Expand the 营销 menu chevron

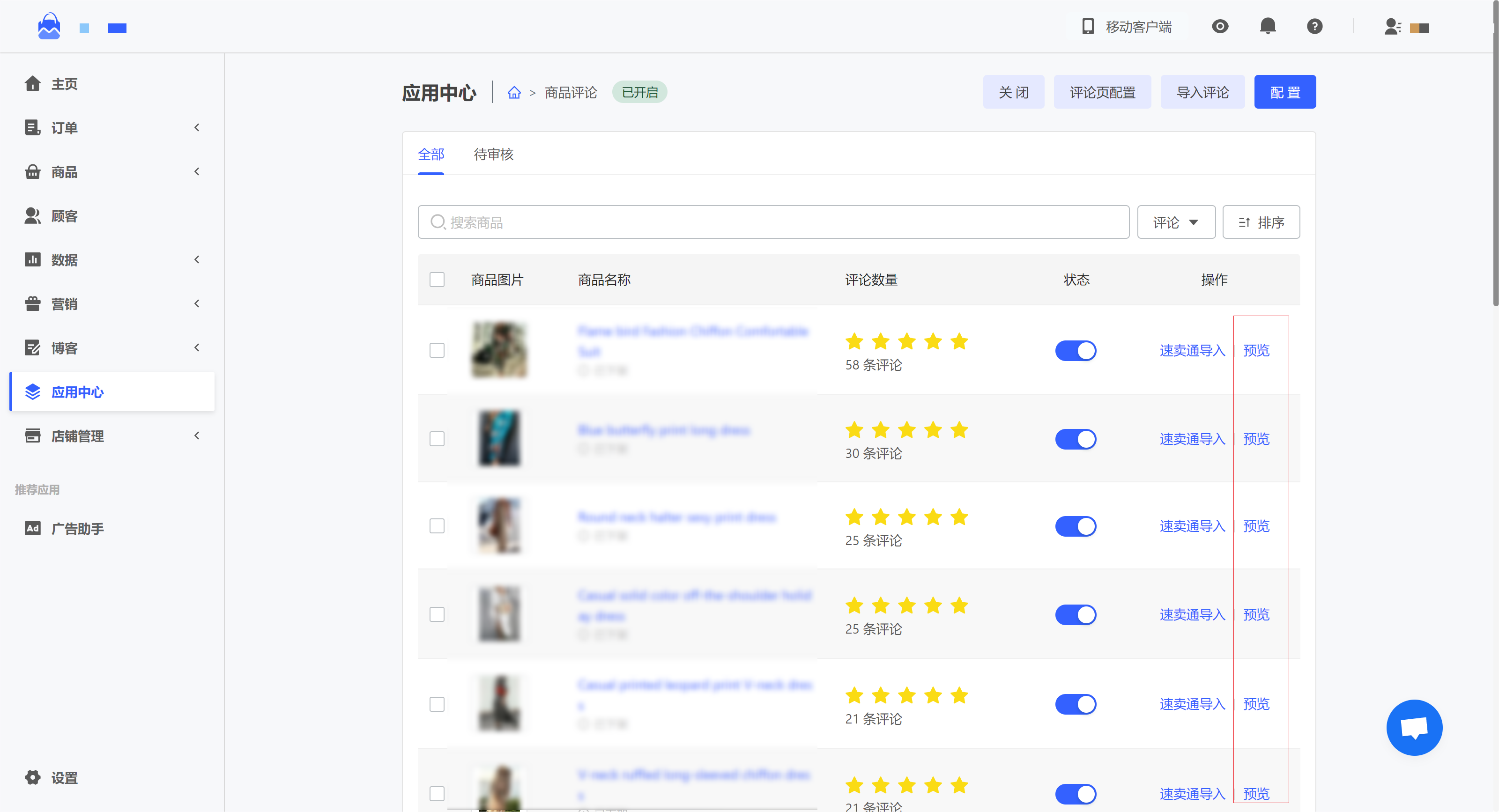[197, 303]
